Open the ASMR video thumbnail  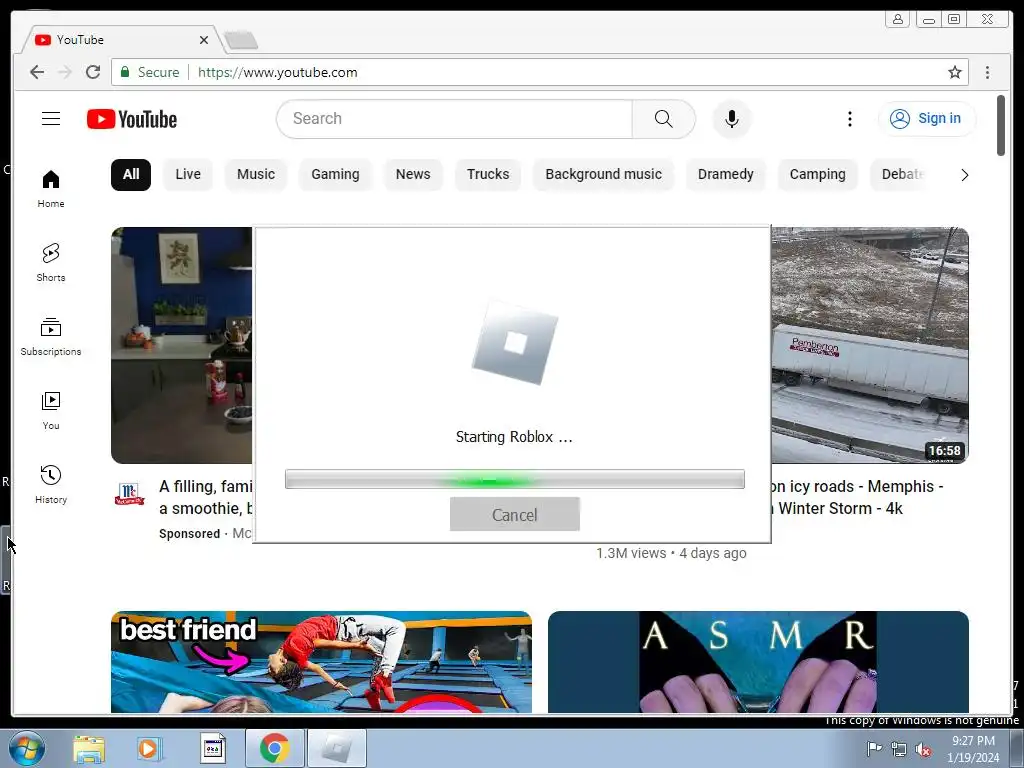(758, 662)
